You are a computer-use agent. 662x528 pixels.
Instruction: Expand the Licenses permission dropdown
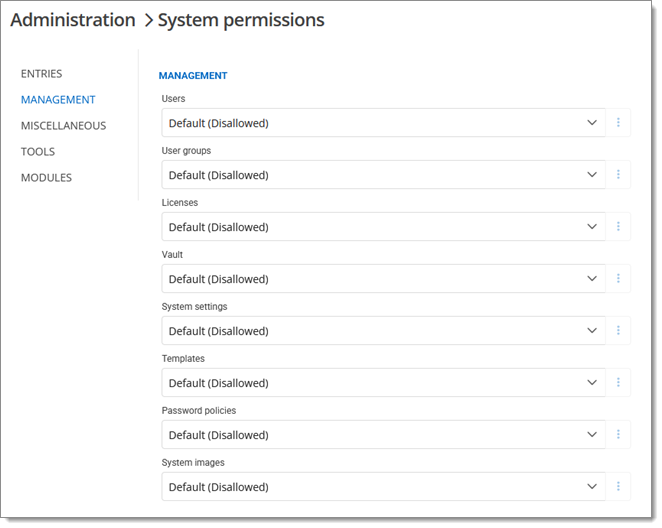coord(383,227)
